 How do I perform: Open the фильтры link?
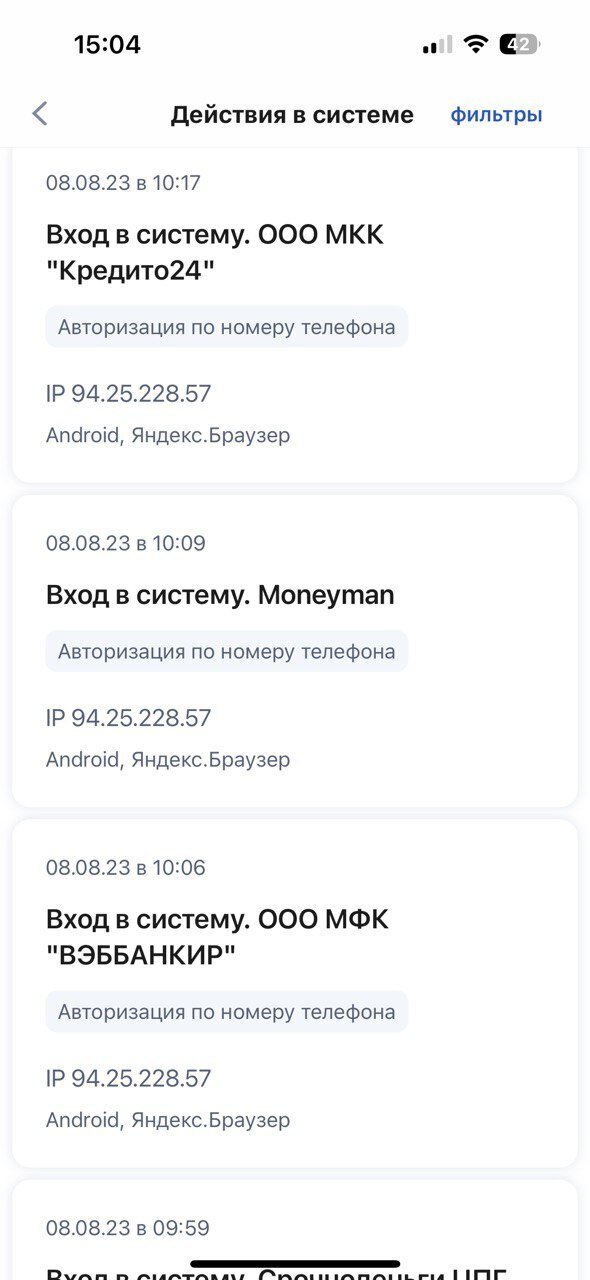coord(496,115)
